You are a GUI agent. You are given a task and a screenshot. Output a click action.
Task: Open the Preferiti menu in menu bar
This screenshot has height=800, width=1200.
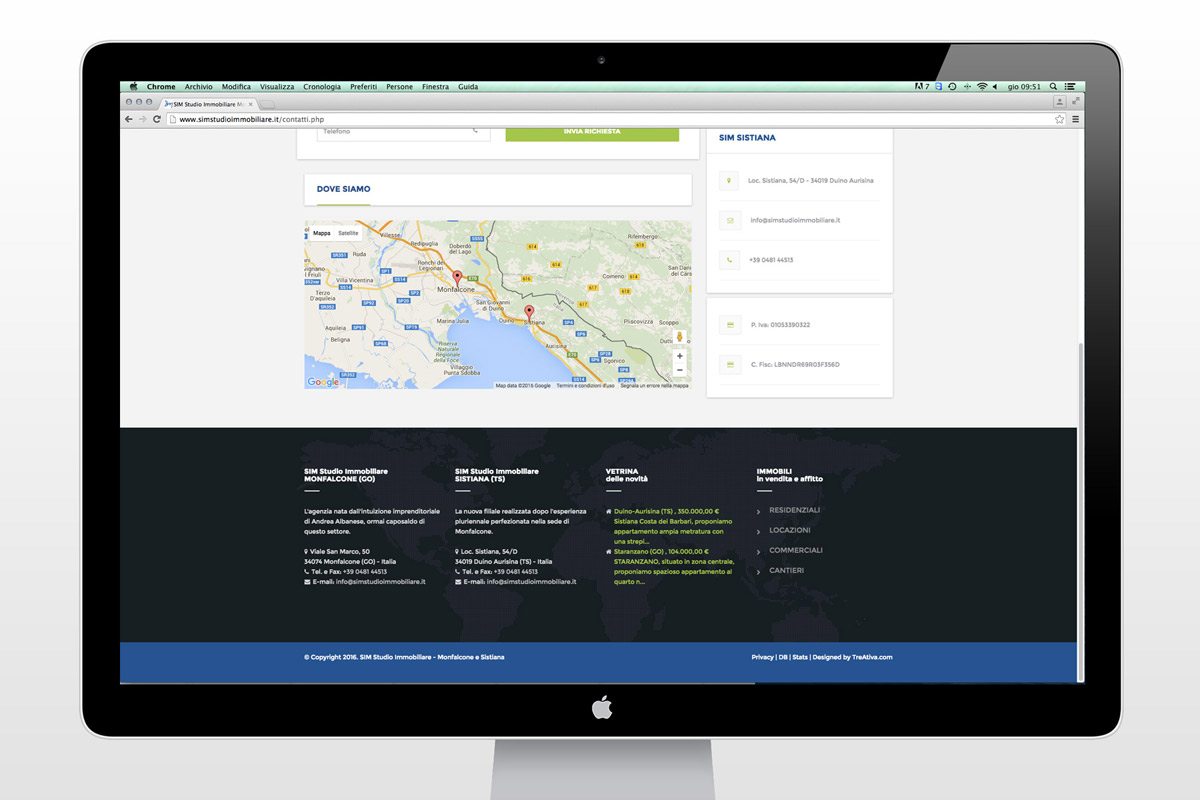pyautogui.click(x=363, y=87)
